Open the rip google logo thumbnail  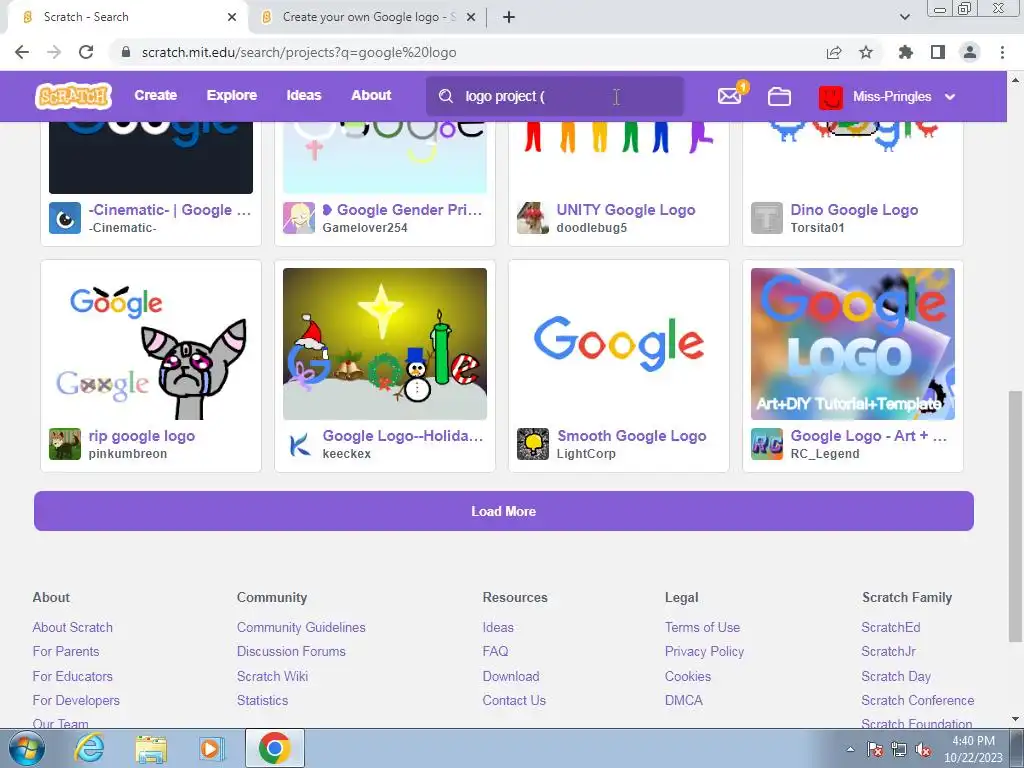[151, 344]
